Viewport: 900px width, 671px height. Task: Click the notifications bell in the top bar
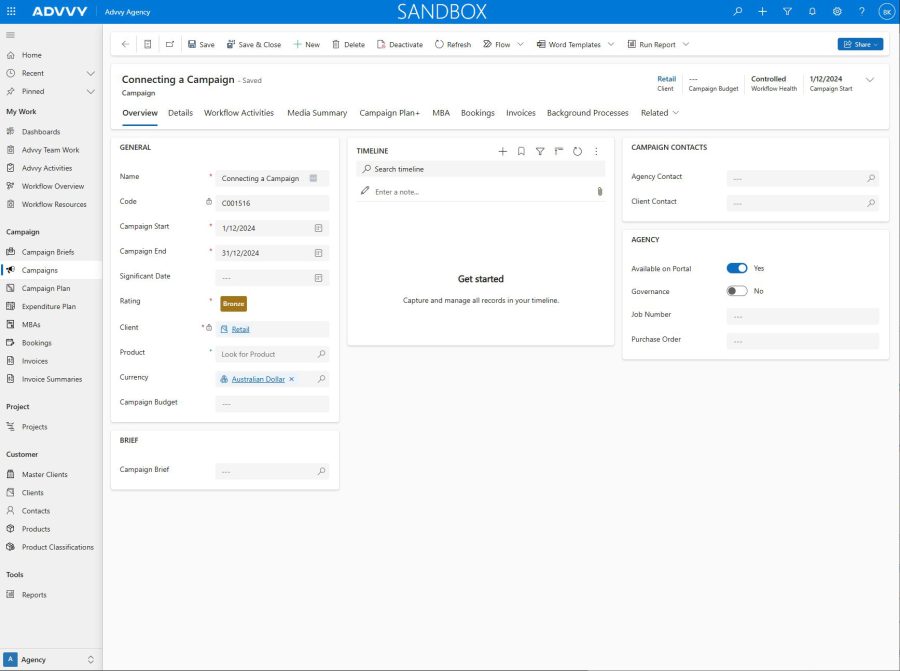812,11
